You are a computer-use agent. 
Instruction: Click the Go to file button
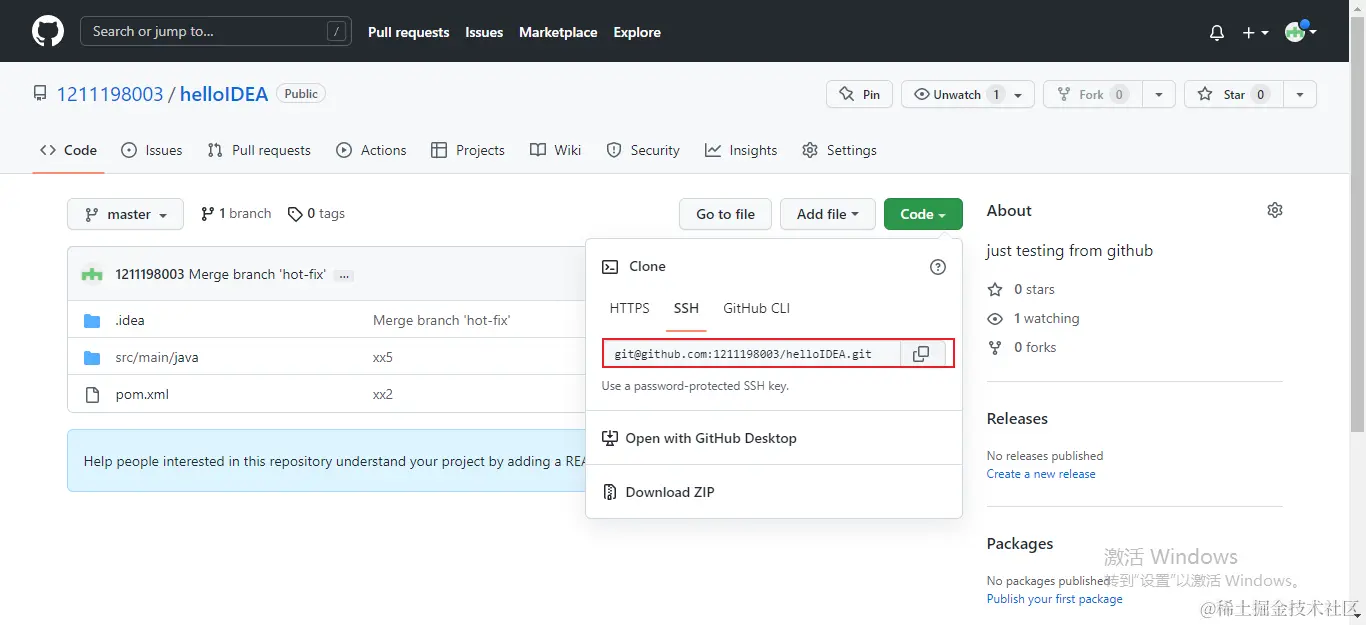725,214
